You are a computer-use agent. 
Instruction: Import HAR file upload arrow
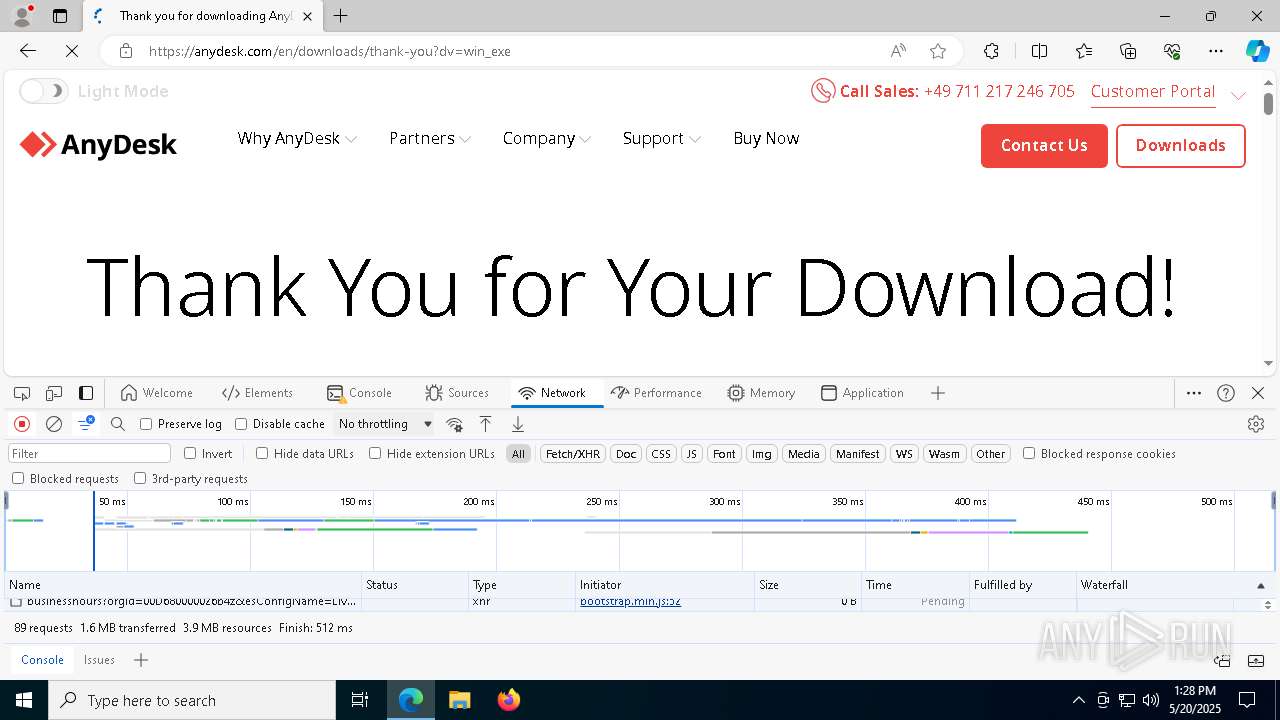[x=486, y=424]
